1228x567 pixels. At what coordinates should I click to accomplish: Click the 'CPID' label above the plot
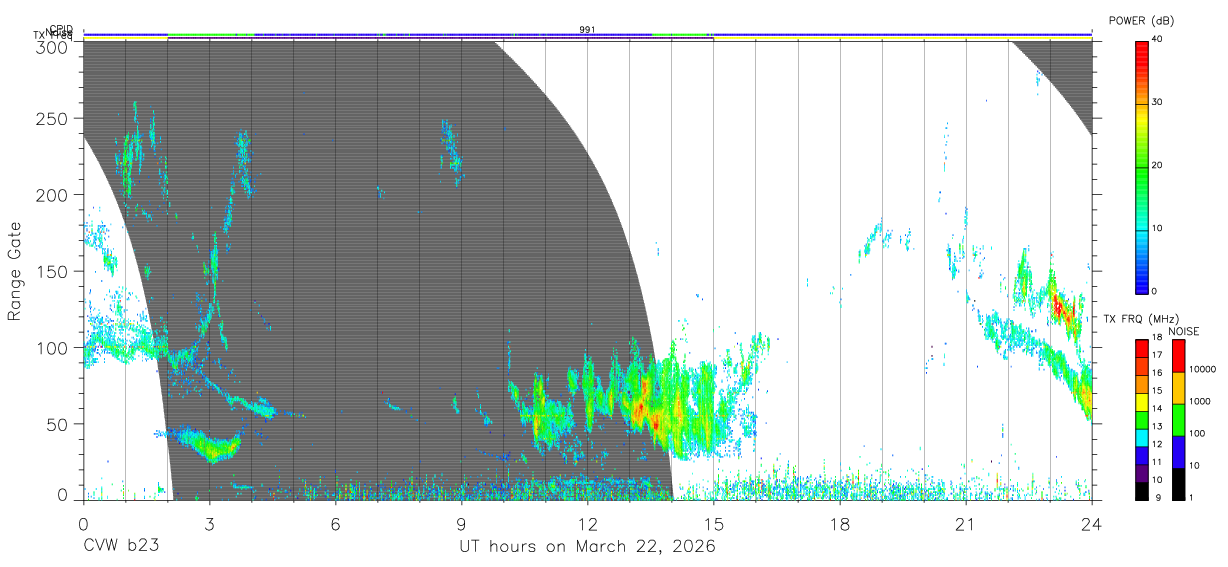(61, 30)
